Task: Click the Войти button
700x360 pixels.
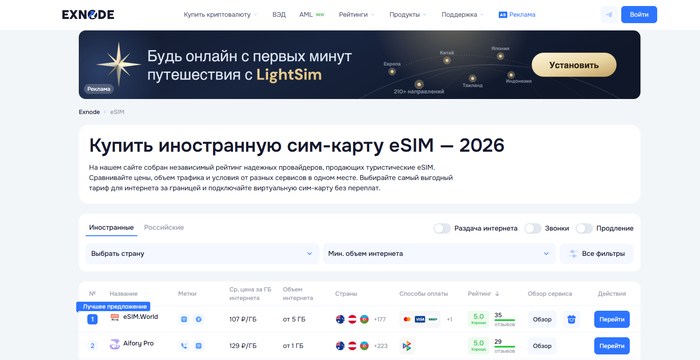Action: (x=639, y=15)
